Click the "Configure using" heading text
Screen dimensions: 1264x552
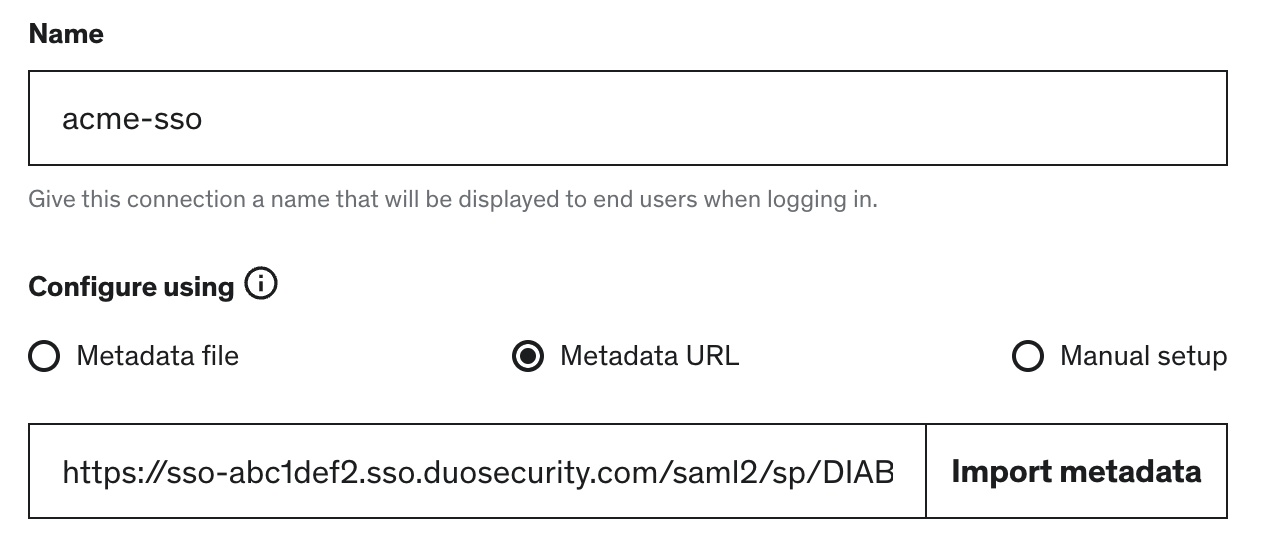(131, 287)
